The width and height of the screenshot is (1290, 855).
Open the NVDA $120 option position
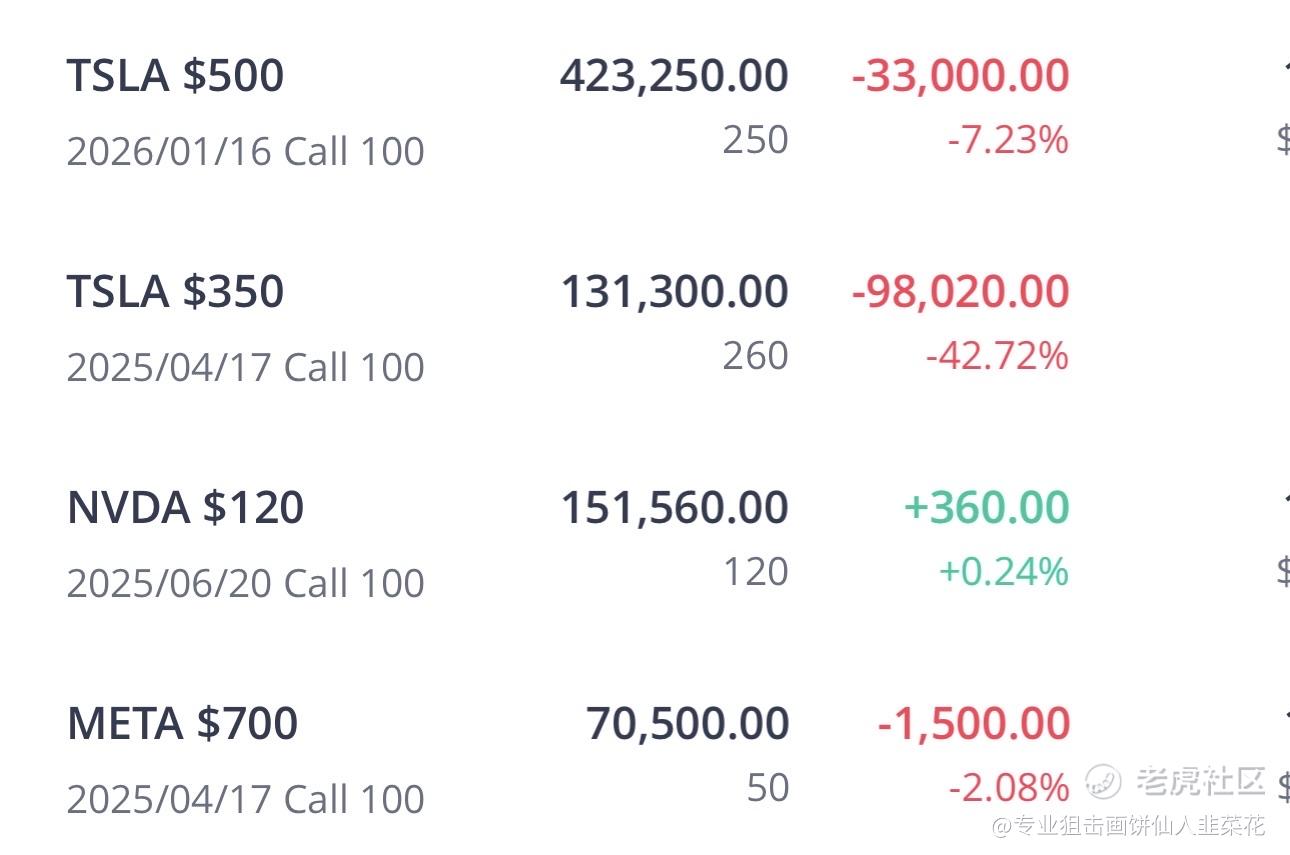tap(185, 508)
